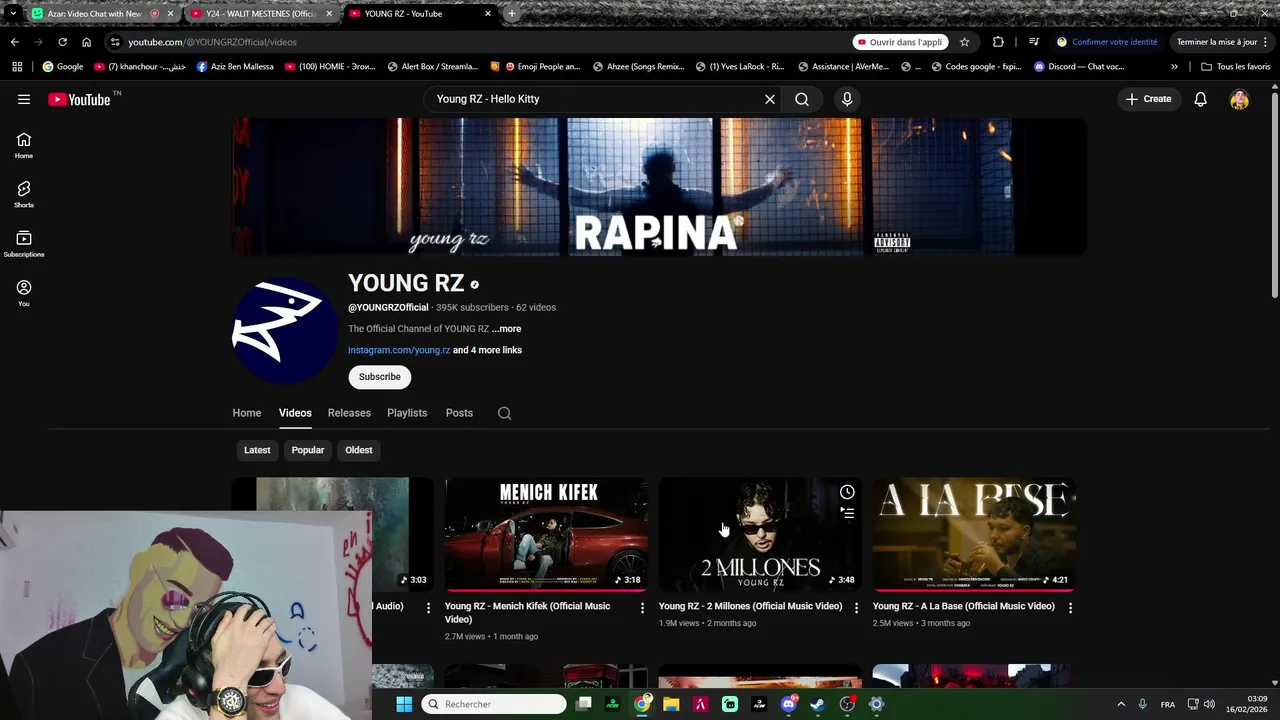The width and height of the screenshot is (1280, 720).
Task: Open the Menich Kifek video thumbnail
Action: click(x=546, y=534)
